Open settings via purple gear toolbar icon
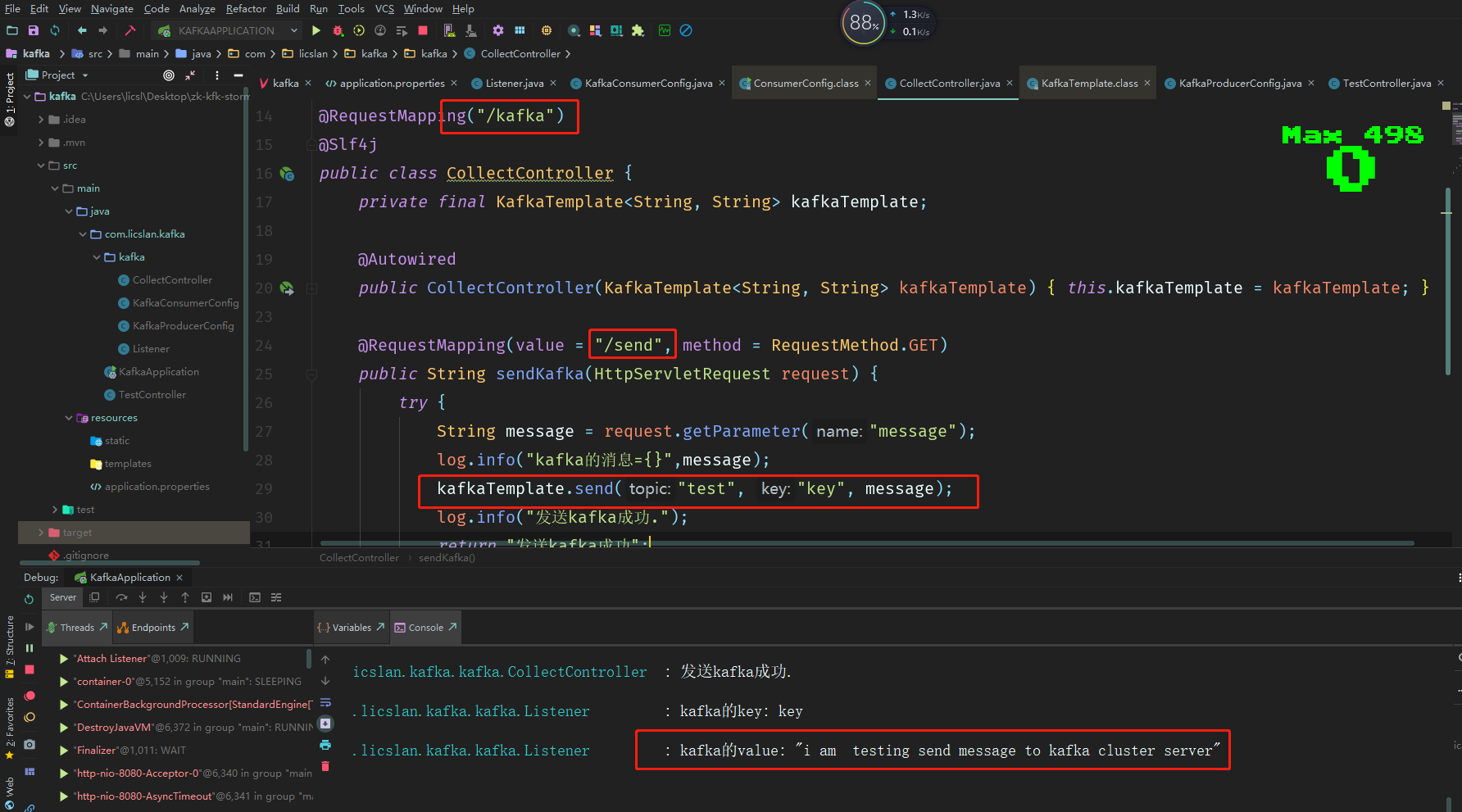Viewport: 1462px width, 812px height. point(498,30)
